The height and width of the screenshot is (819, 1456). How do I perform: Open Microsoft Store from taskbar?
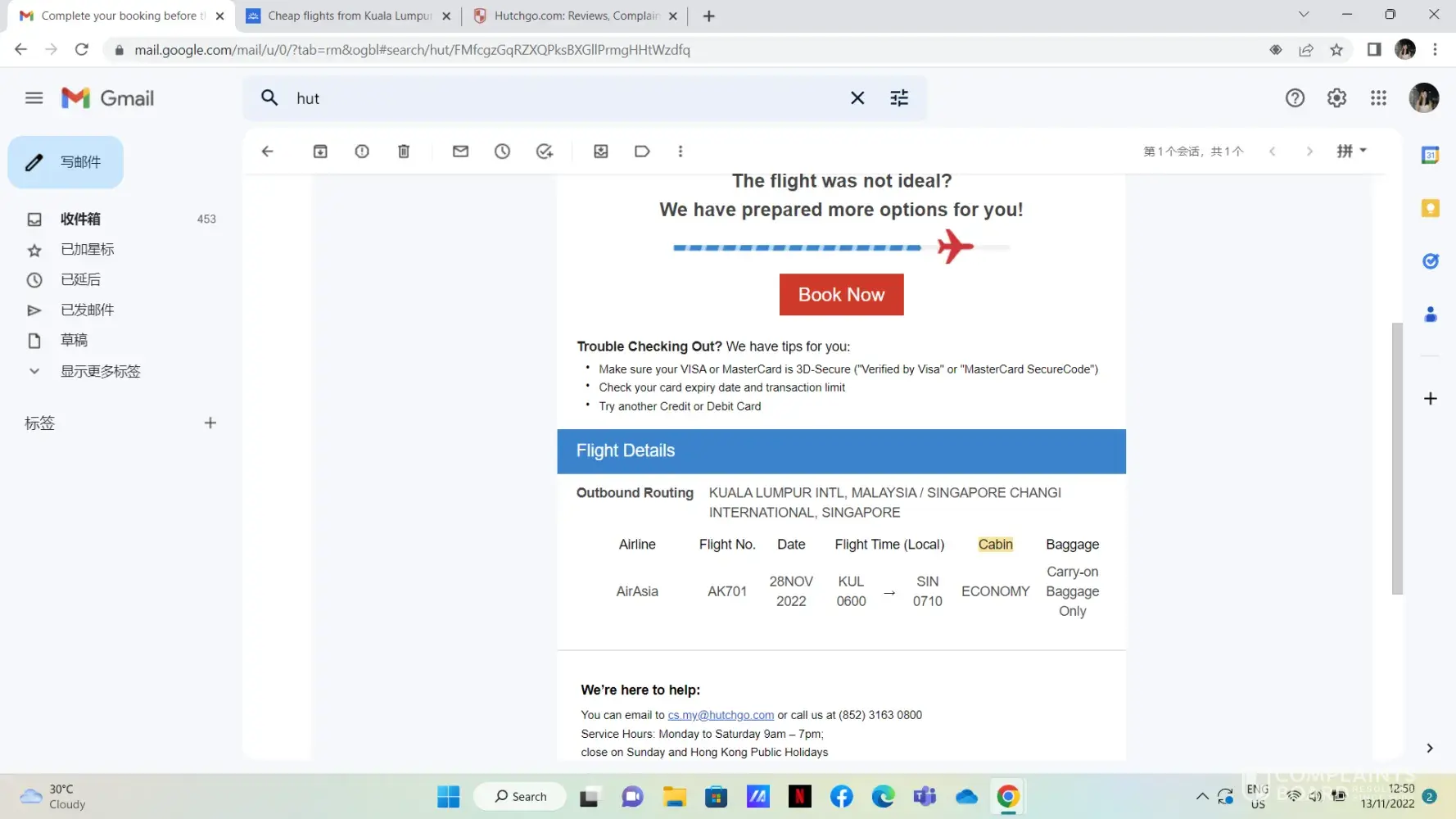coord(717,796)
